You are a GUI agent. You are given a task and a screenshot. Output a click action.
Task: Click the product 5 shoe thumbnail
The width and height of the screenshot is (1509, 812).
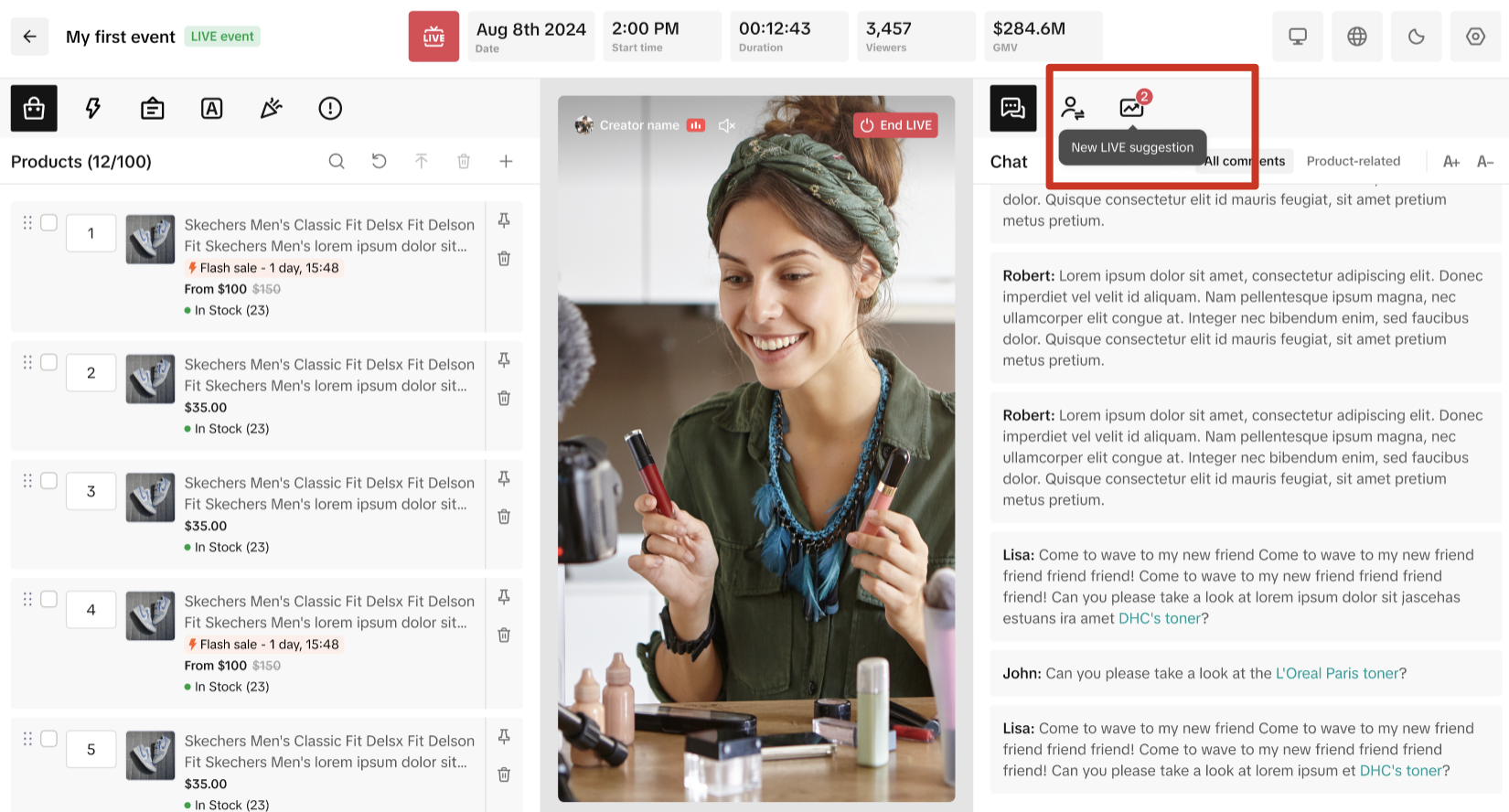coord(150,754)
